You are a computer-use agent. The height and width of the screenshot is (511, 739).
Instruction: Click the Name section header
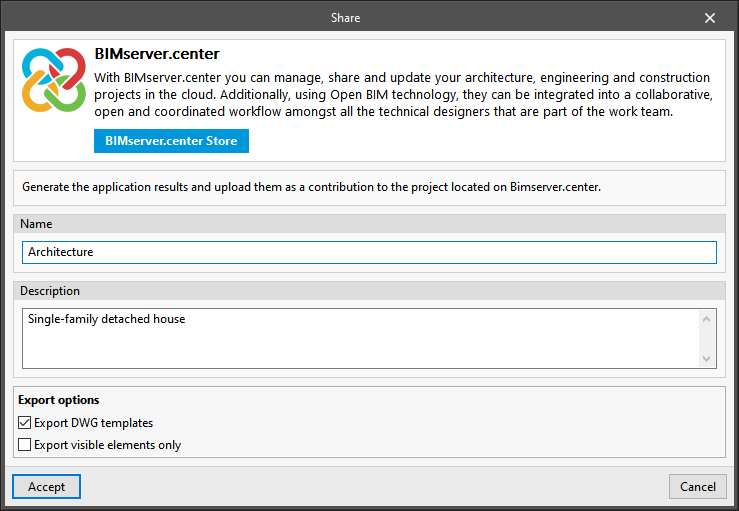pyautogui.click(x=36, y=224)
